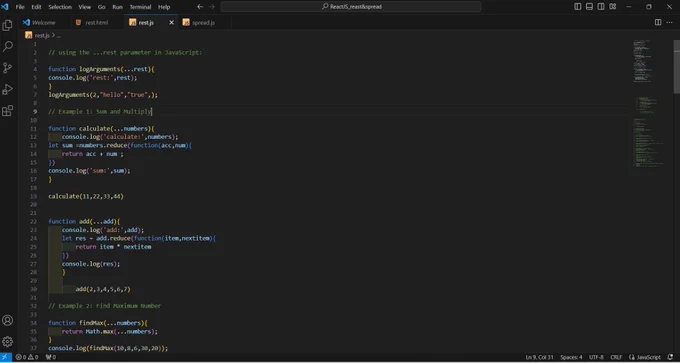This screenshot has width=680, height=363.
Task: Click the vertical editor scrollbar
Action: [677, 66]
